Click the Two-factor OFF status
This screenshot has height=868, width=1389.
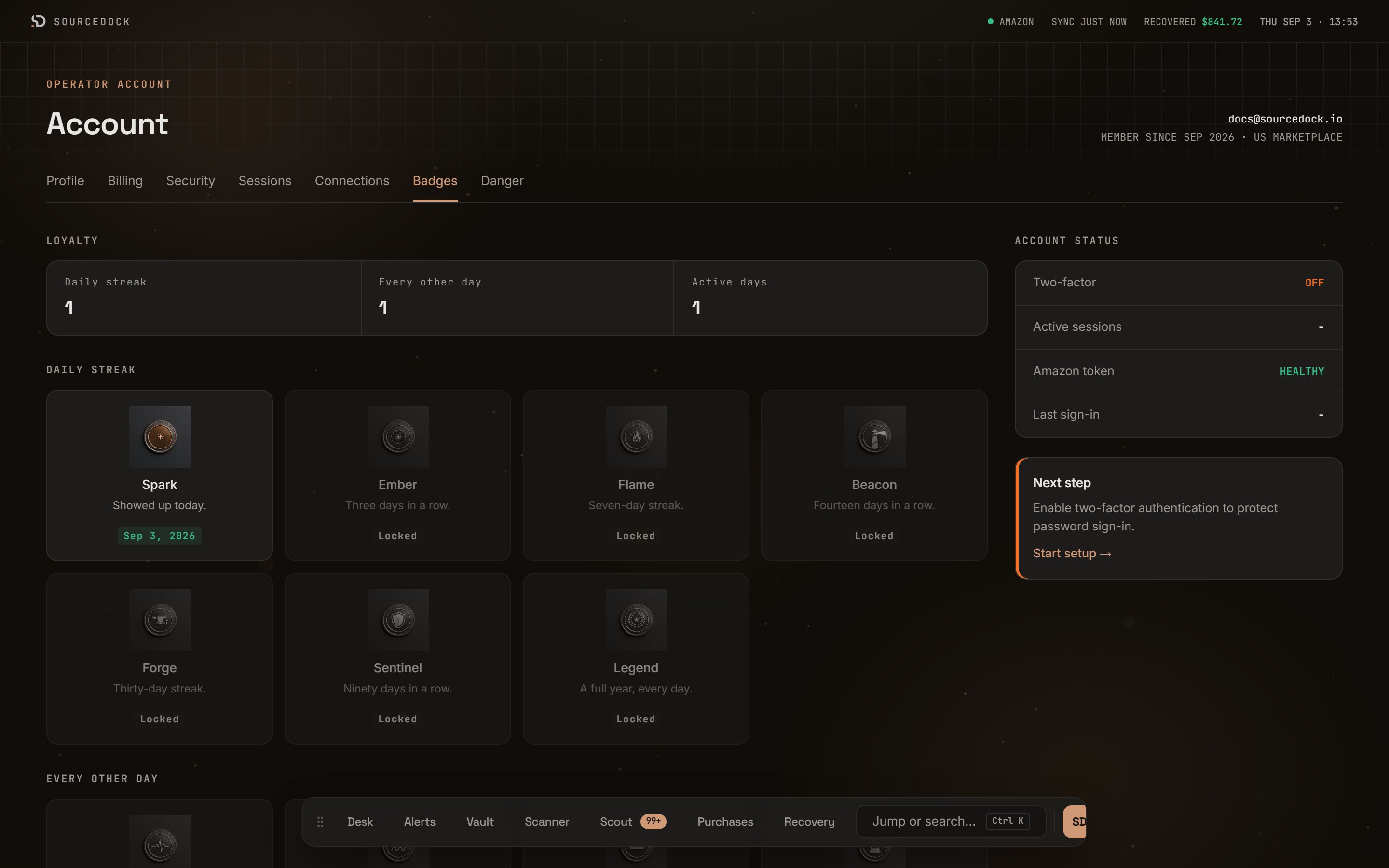coord(1314,283)
